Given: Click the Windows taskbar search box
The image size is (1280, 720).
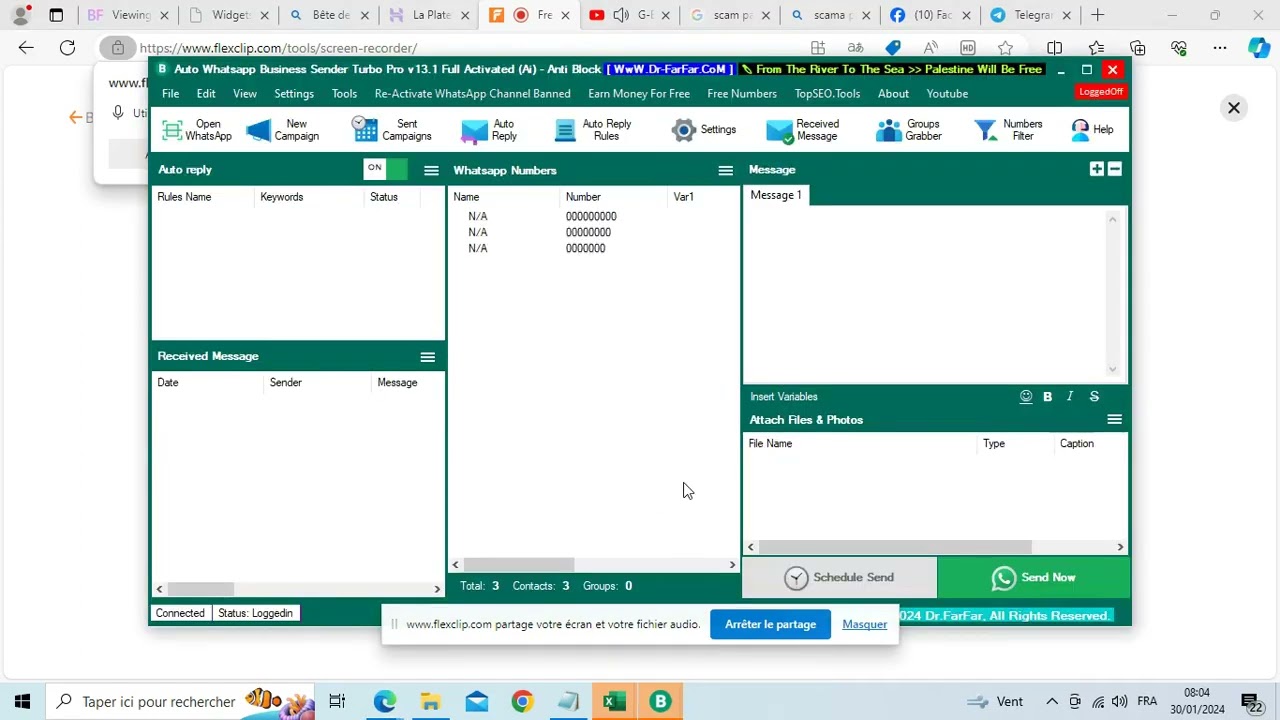Looking at the screenshot, I should (180, 702).
